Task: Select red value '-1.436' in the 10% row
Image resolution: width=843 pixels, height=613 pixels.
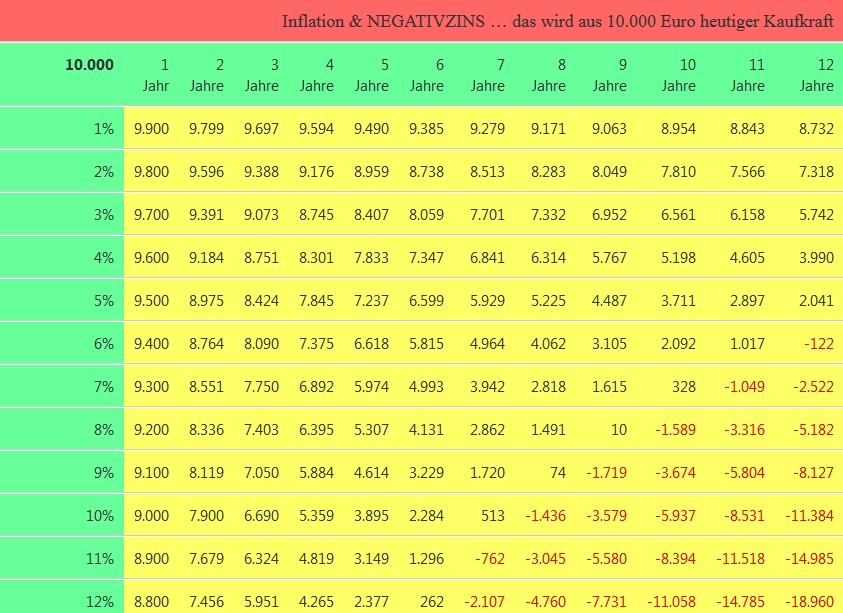Action: point(546,516)
